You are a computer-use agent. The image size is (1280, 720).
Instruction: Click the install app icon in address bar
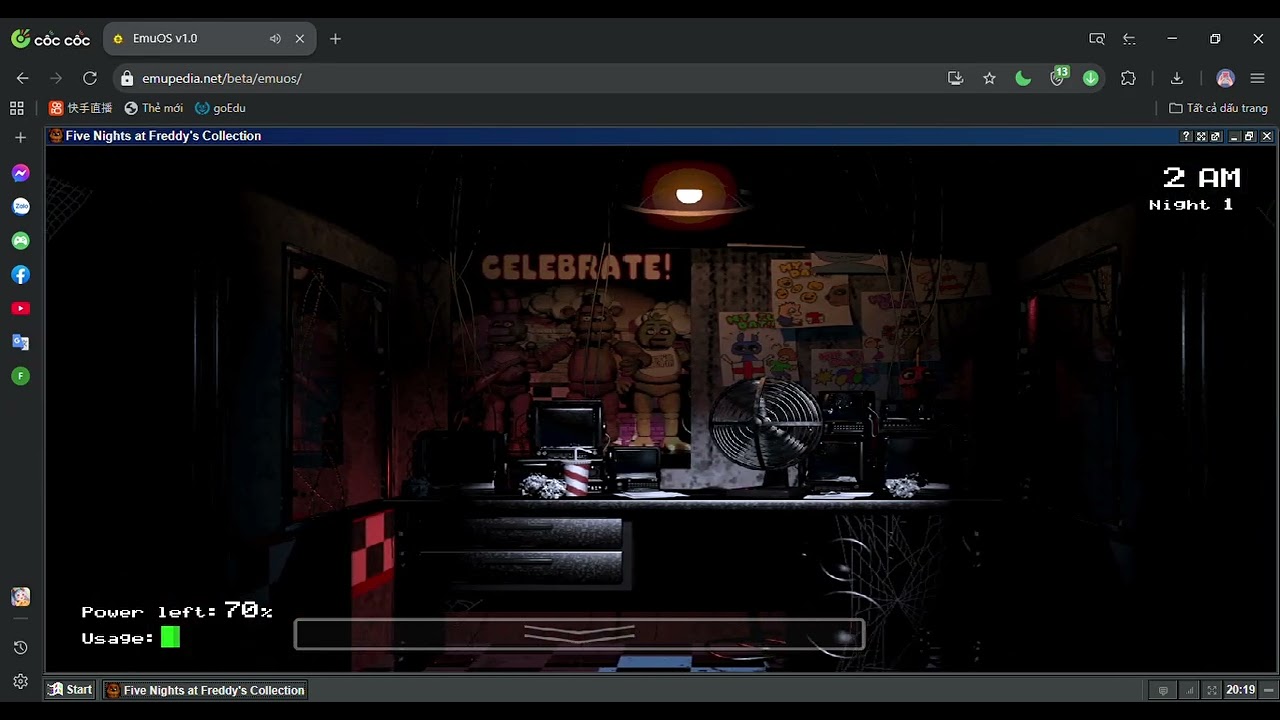(955, 78)
